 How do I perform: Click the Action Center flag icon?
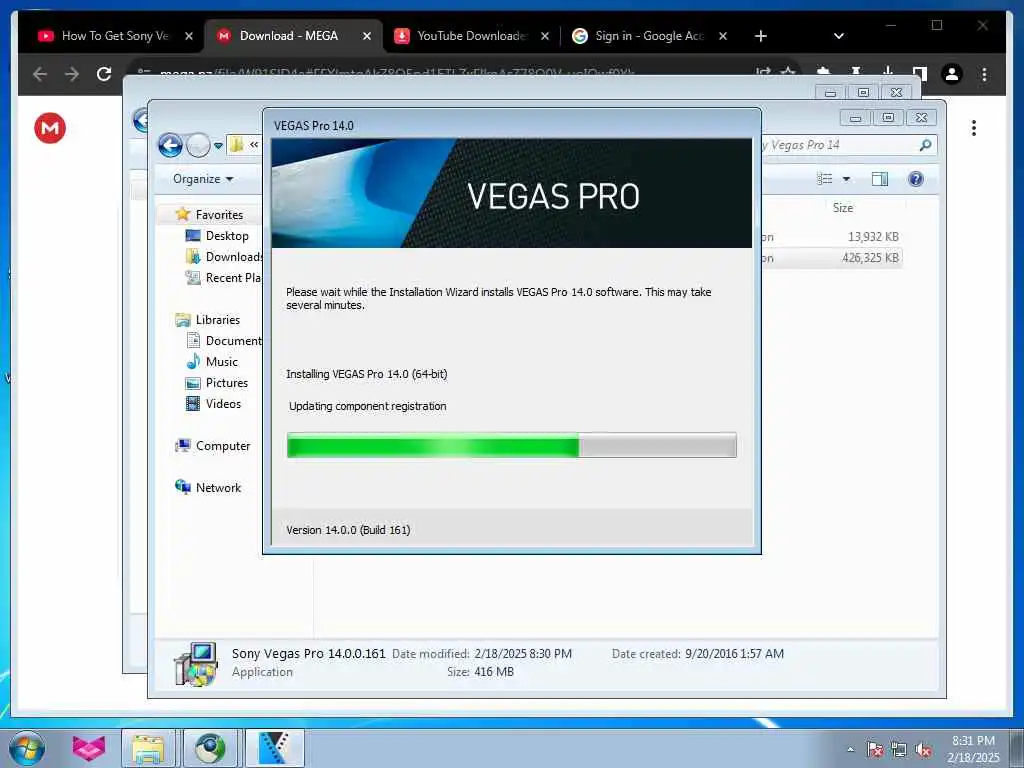pos(874,749)
